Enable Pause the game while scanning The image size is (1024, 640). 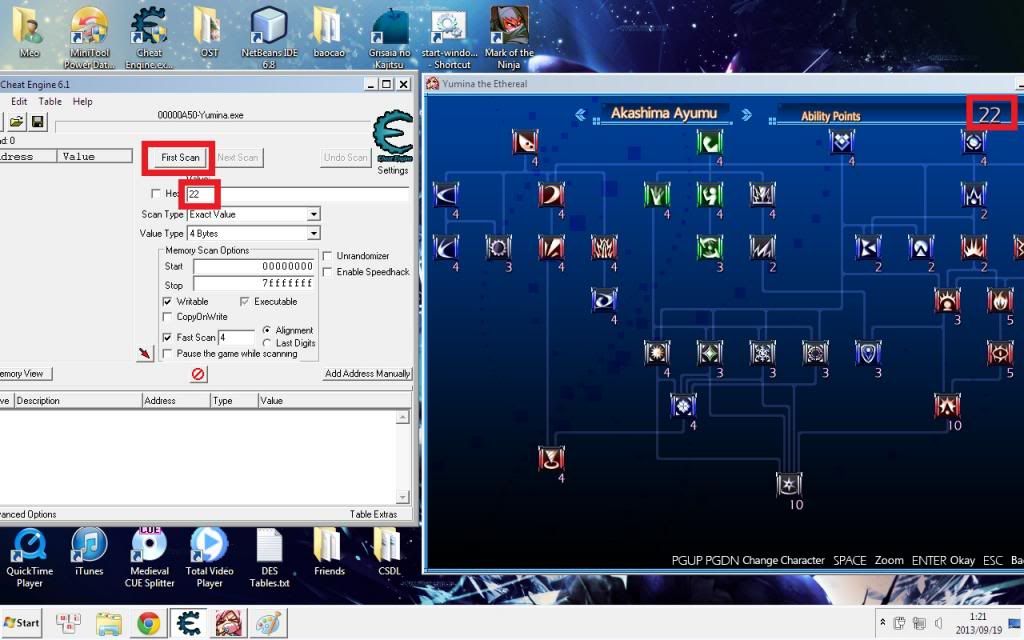click(x=167, y=353)
